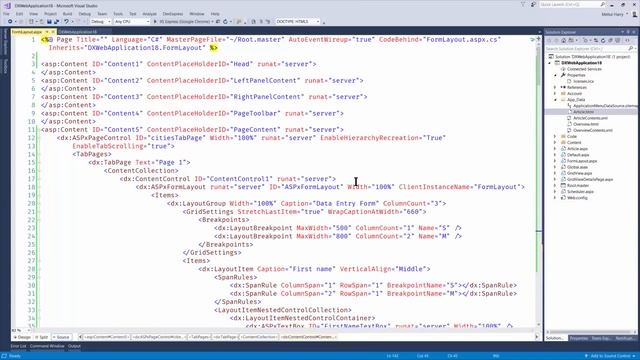
Task: Open the Edit menu
Action: coord(19,14)
